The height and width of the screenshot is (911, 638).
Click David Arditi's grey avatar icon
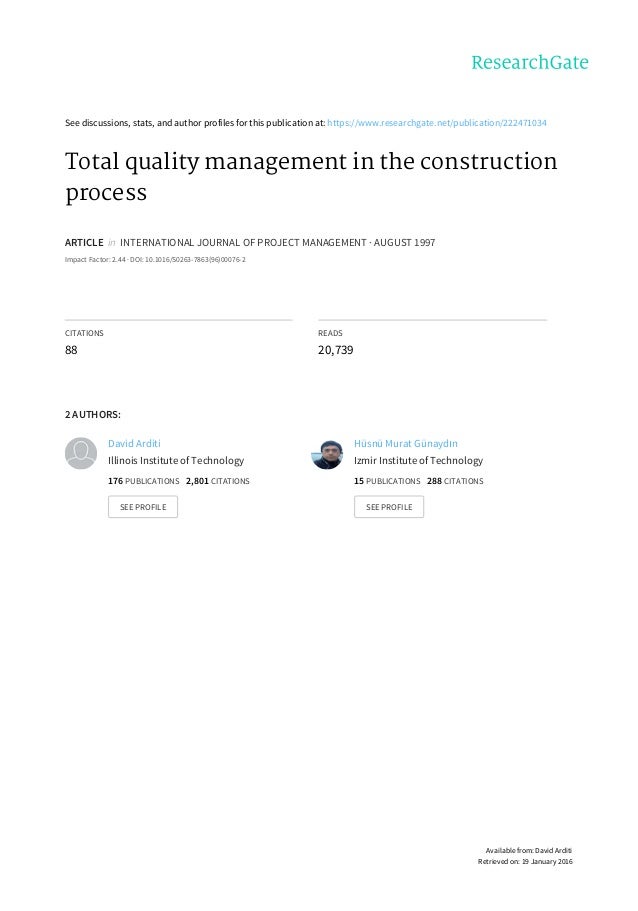(x=80, y=454)
